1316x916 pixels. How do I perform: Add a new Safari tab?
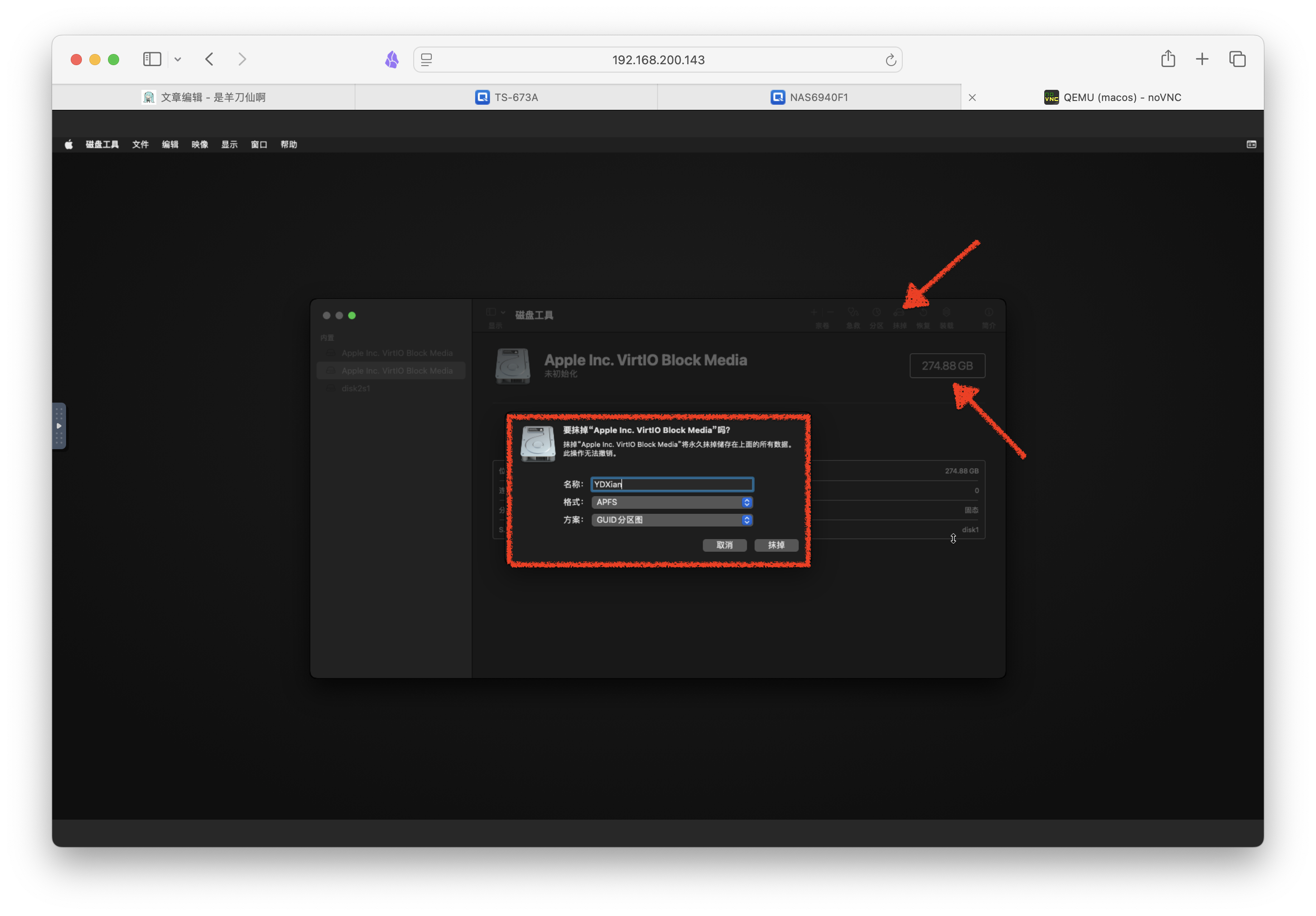(1202, 59)
